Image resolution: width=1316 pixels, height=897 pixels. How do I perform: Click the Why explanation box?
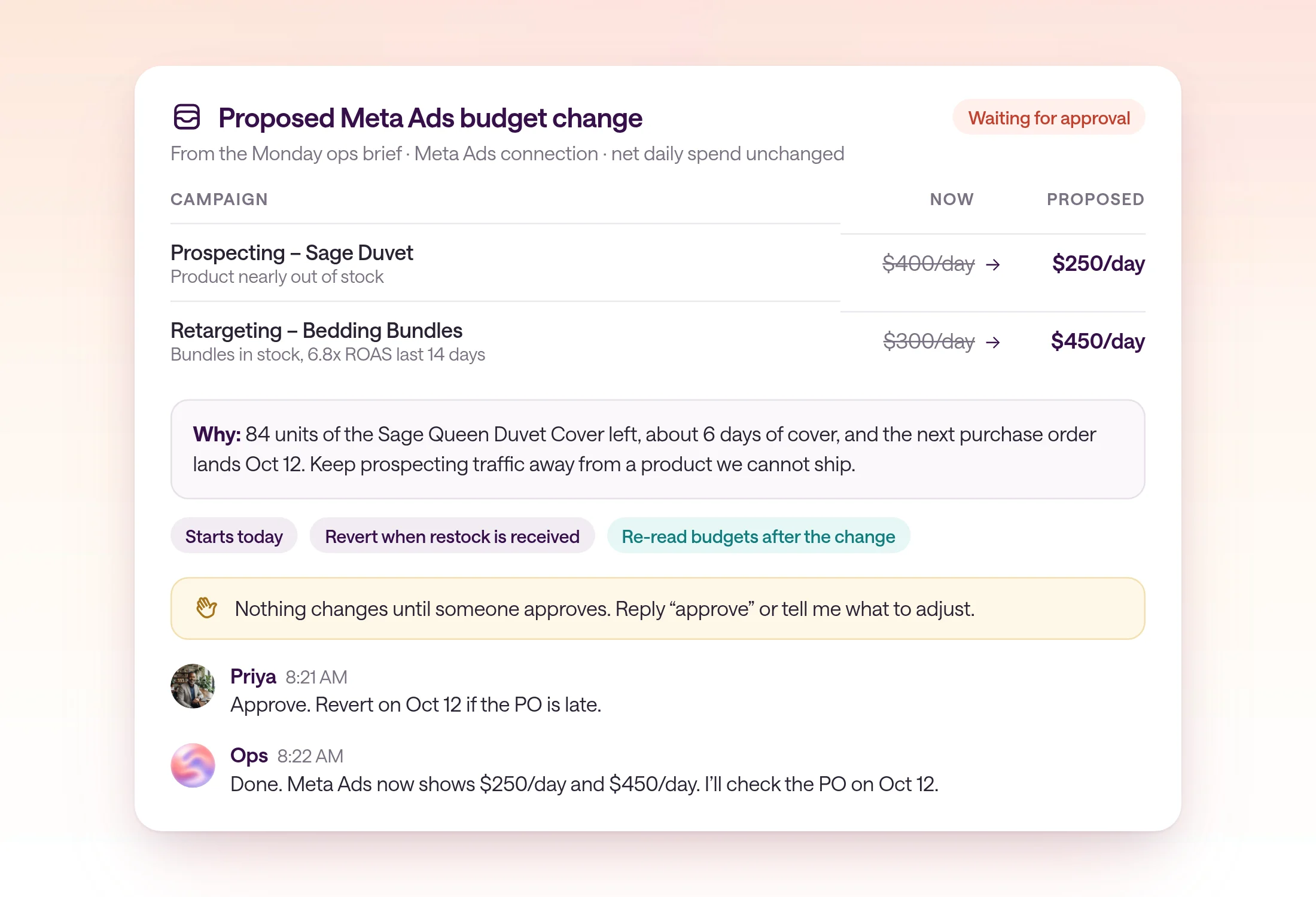point(658,449)
